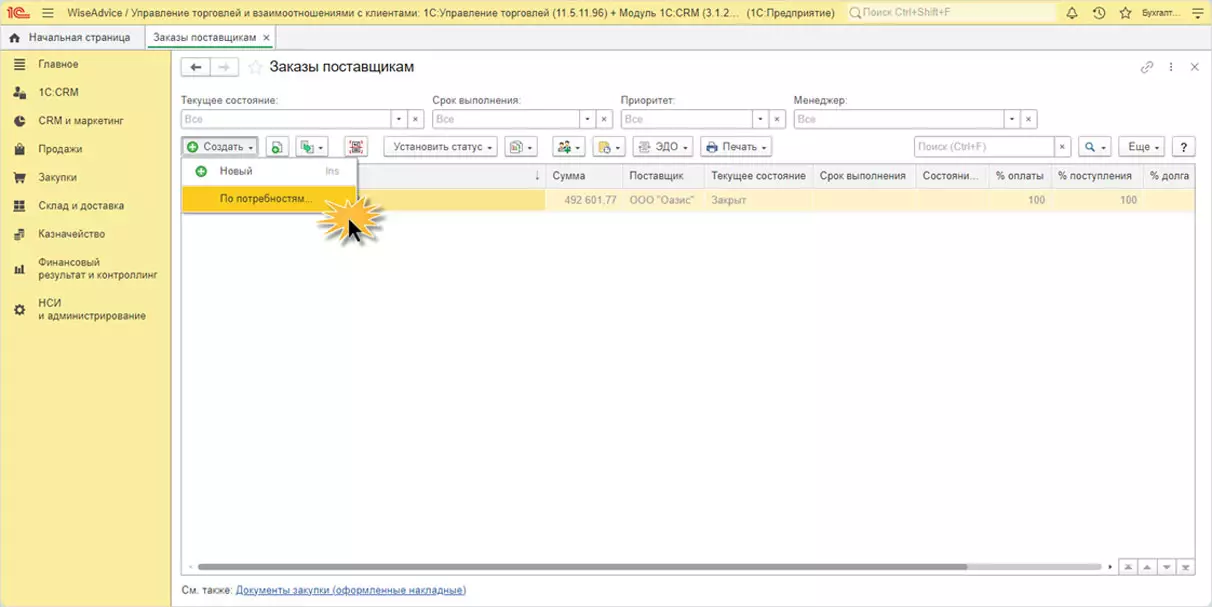Open Закупки section in sidebar

57,177
